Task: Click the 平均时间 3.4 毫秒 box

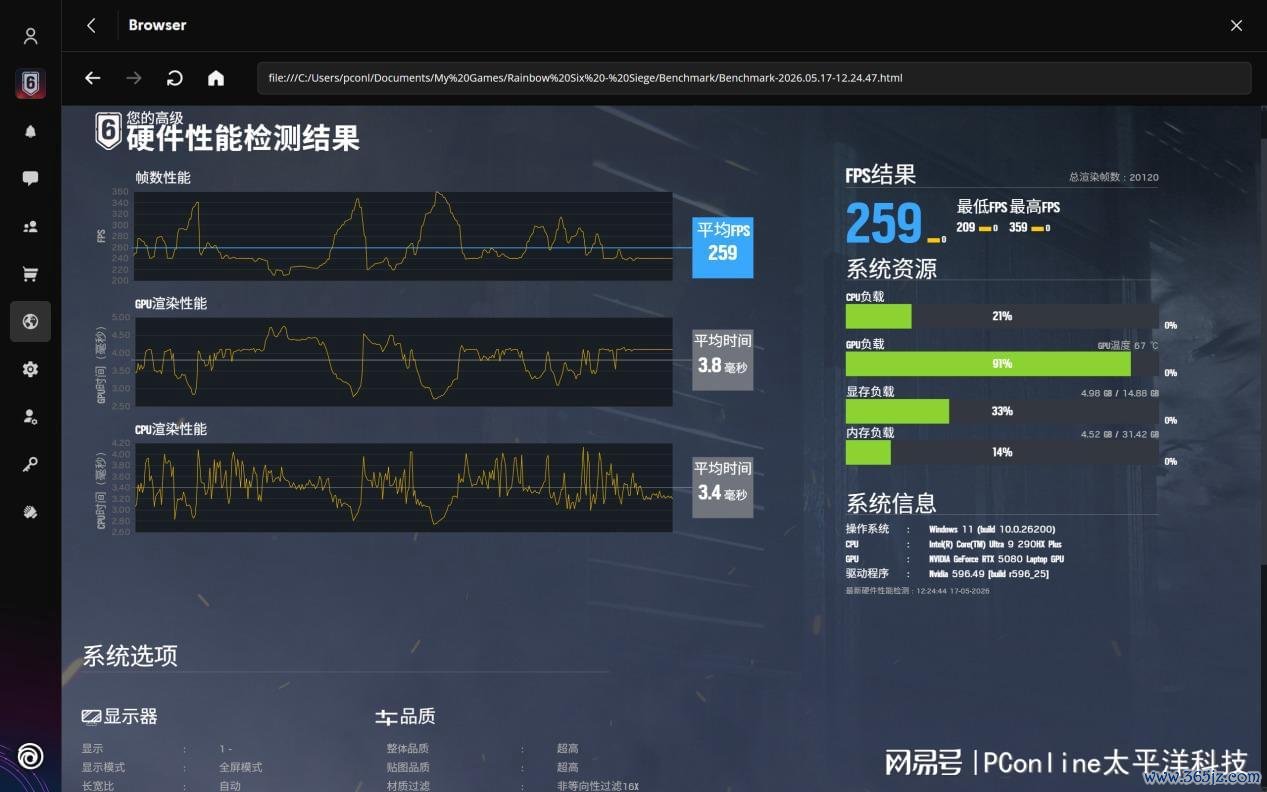Action: click(722, 487)
